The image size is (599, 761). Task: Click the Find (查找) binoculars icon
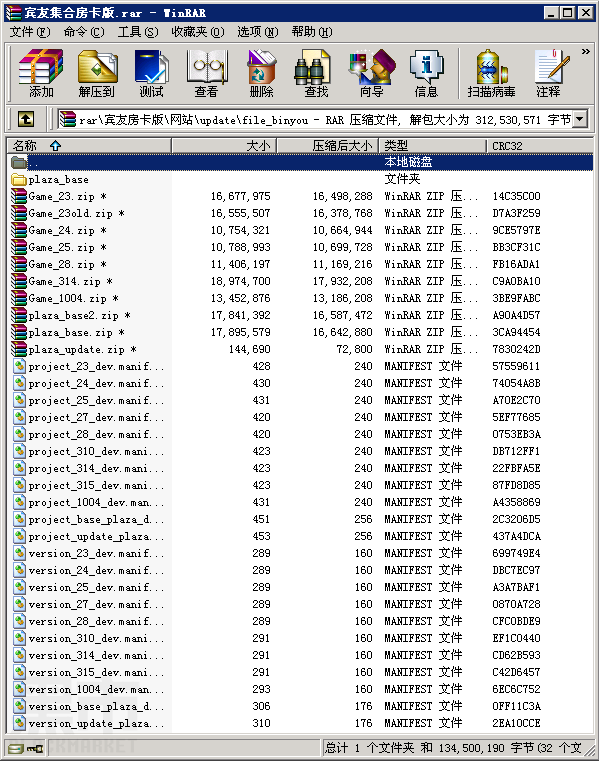(x=316, y=73)
